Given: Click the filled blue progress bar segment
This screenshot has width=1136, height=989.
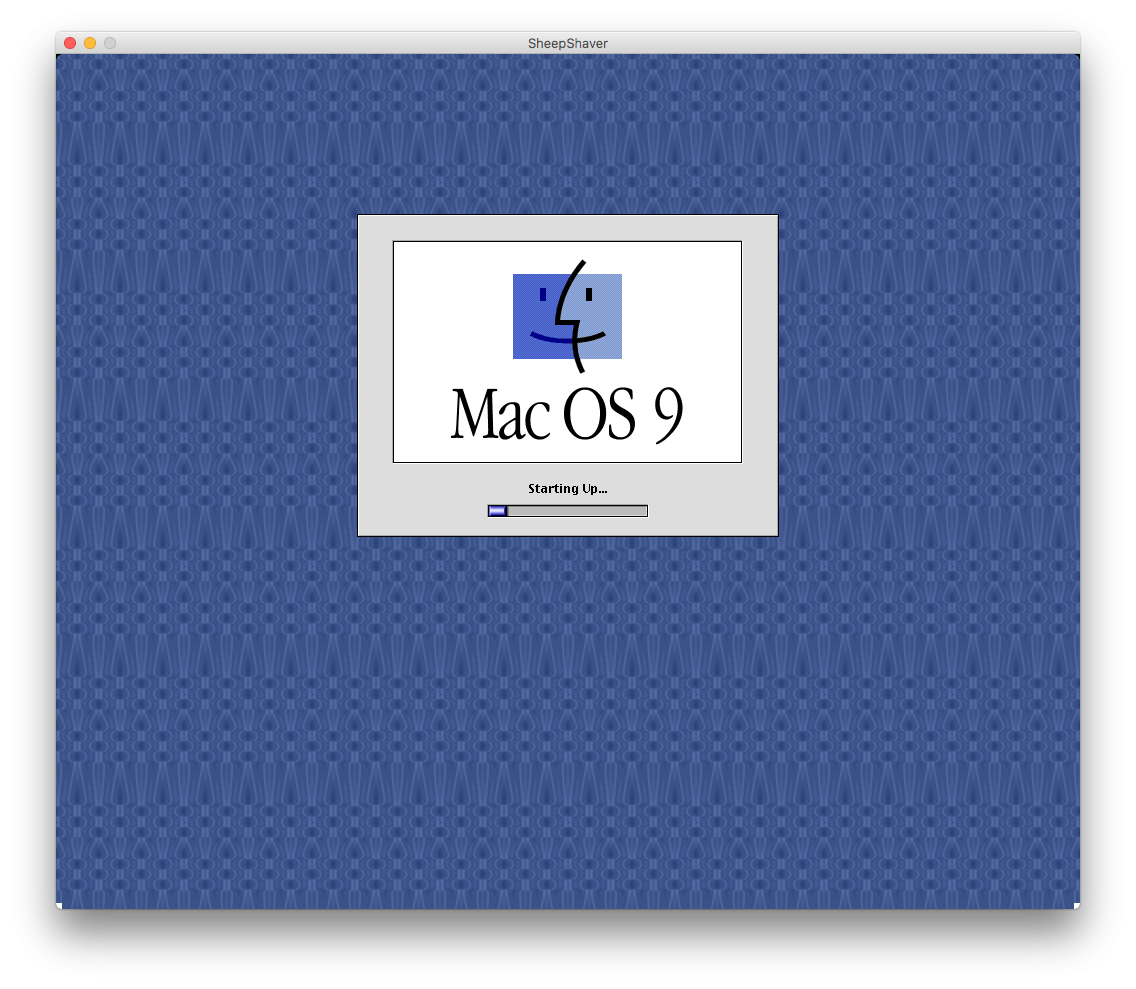Looking at the screenshot, I should point(497,511).
